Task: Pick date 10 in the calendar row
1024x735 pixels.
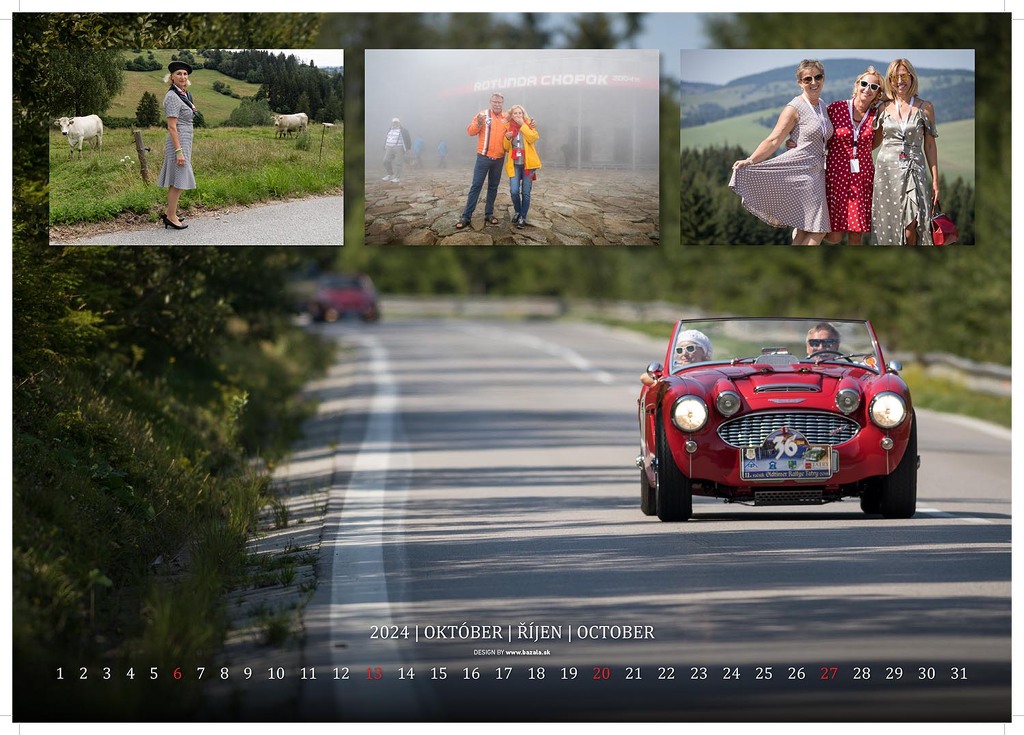Action: click(276, 674)
